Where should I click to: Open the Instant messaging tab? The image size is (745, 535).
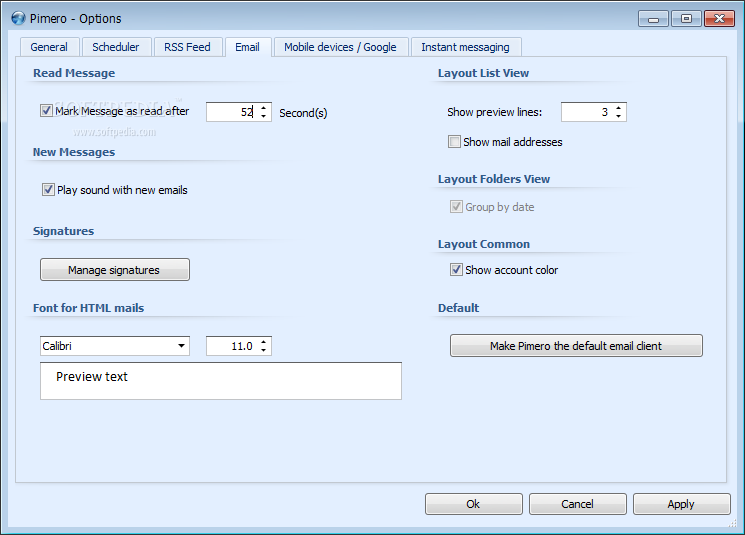tap(465, 47)
